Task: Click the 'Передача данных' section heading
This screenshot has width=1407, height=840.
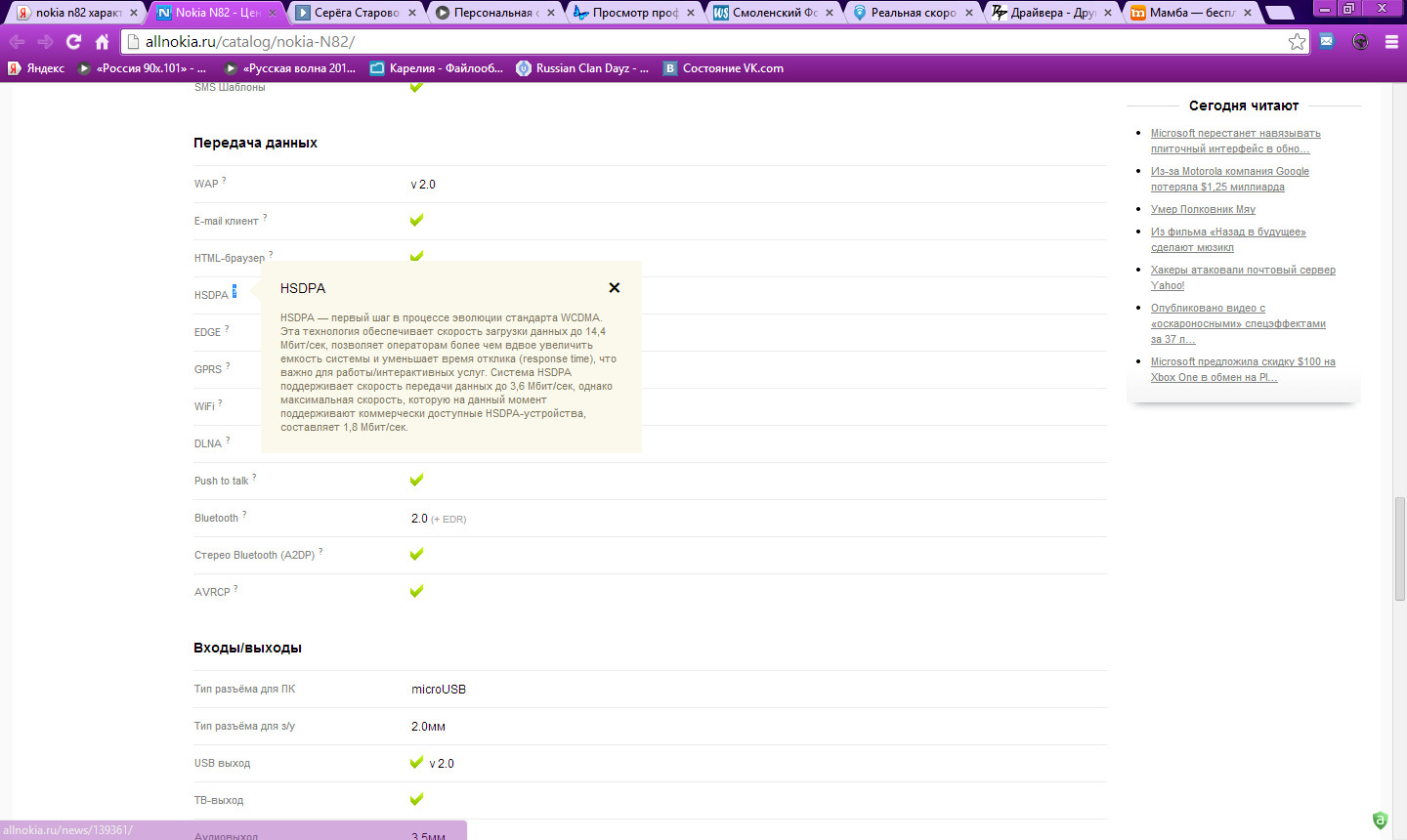Action: click(x=255, y=143)
